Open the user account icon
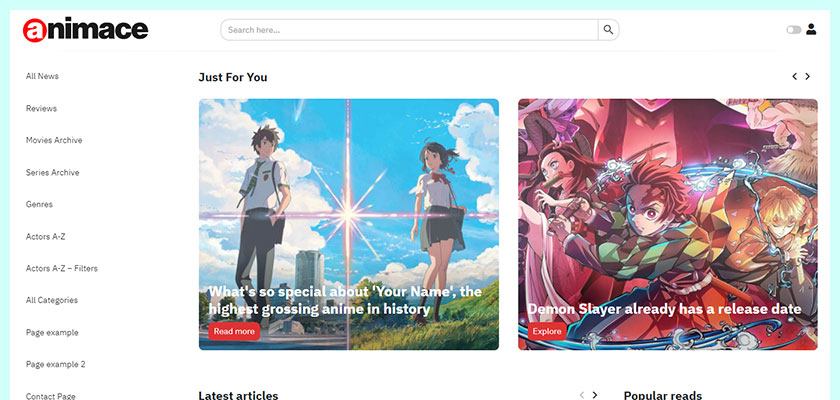This screenshot has height=400, width=840. click(811, 29)
